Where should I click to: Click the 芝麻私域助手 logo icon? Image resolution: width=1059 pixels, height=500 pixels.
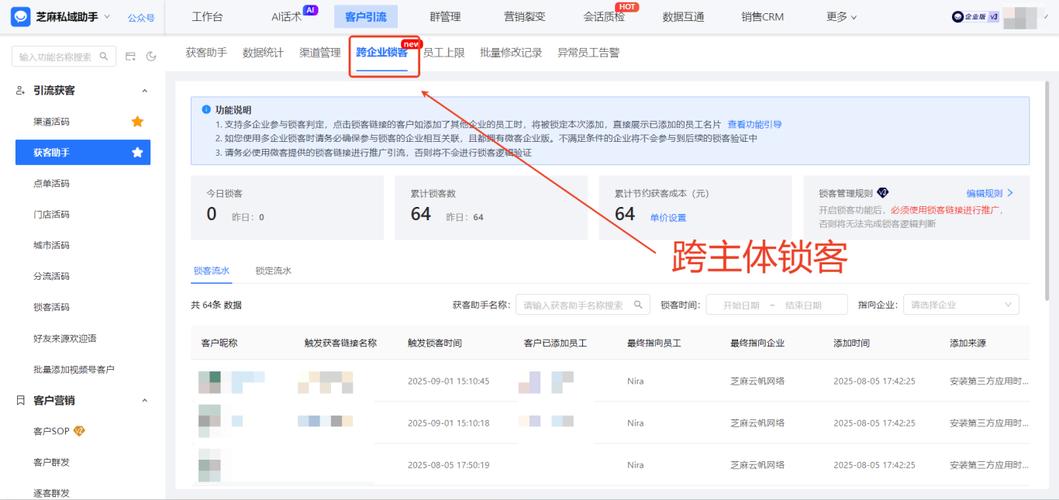tap(21, 17)
